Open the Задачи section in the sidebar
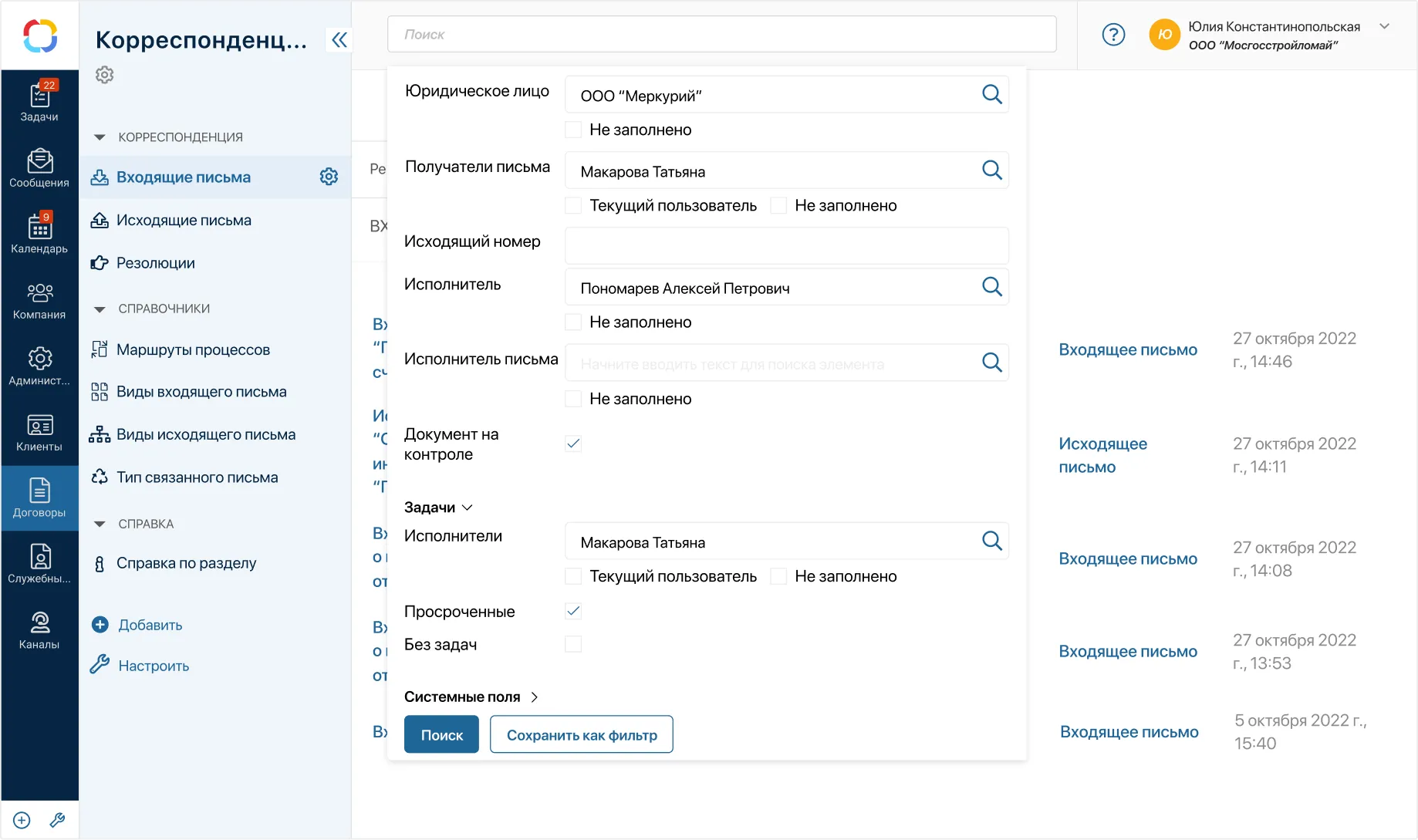The height and width of the screenshot is (840, 1418). tap(39, 102)
